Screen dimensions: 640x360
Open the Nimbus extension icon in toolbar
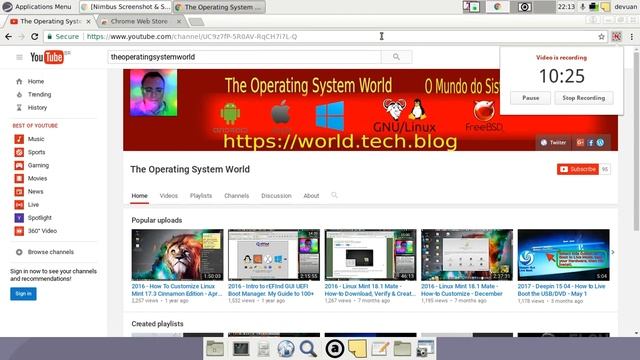click(x=616, y=37)
